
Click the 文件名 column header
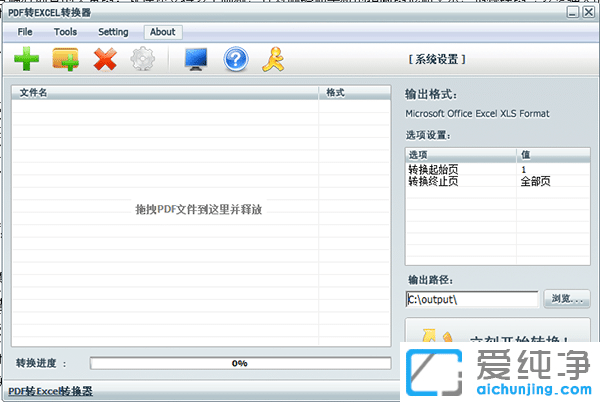click(x=165, y=93)
